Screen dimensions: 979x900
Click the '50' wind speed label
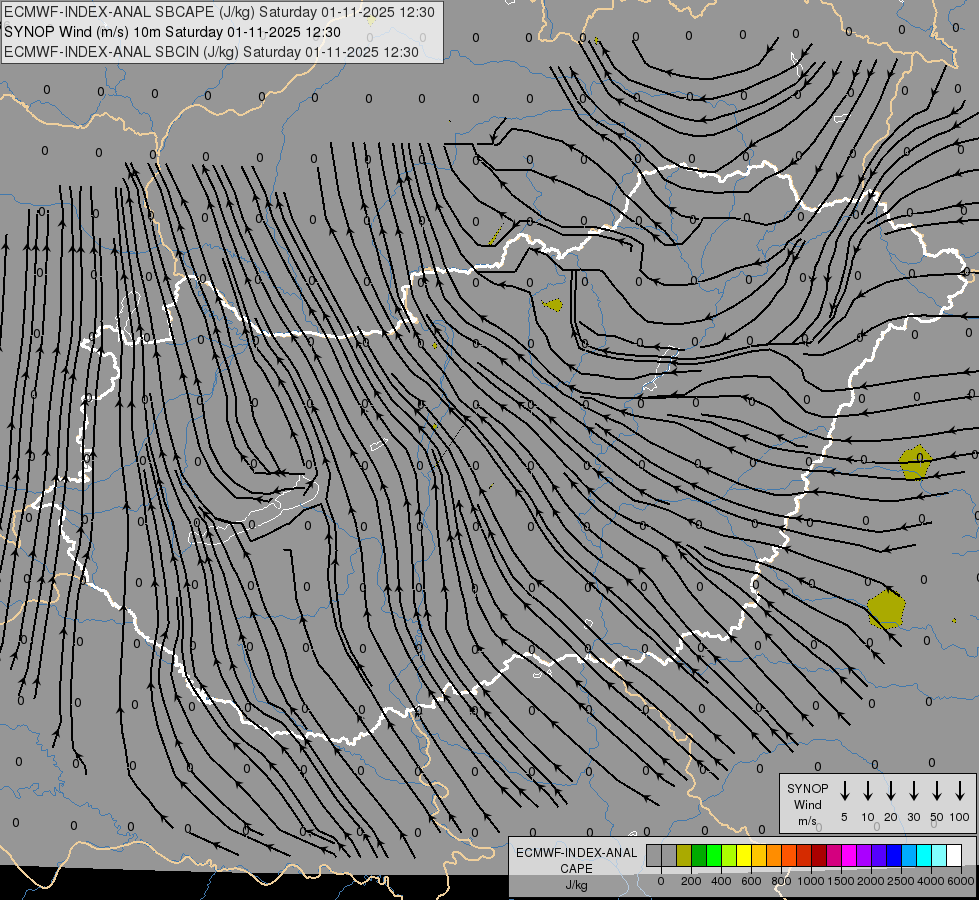937,817
